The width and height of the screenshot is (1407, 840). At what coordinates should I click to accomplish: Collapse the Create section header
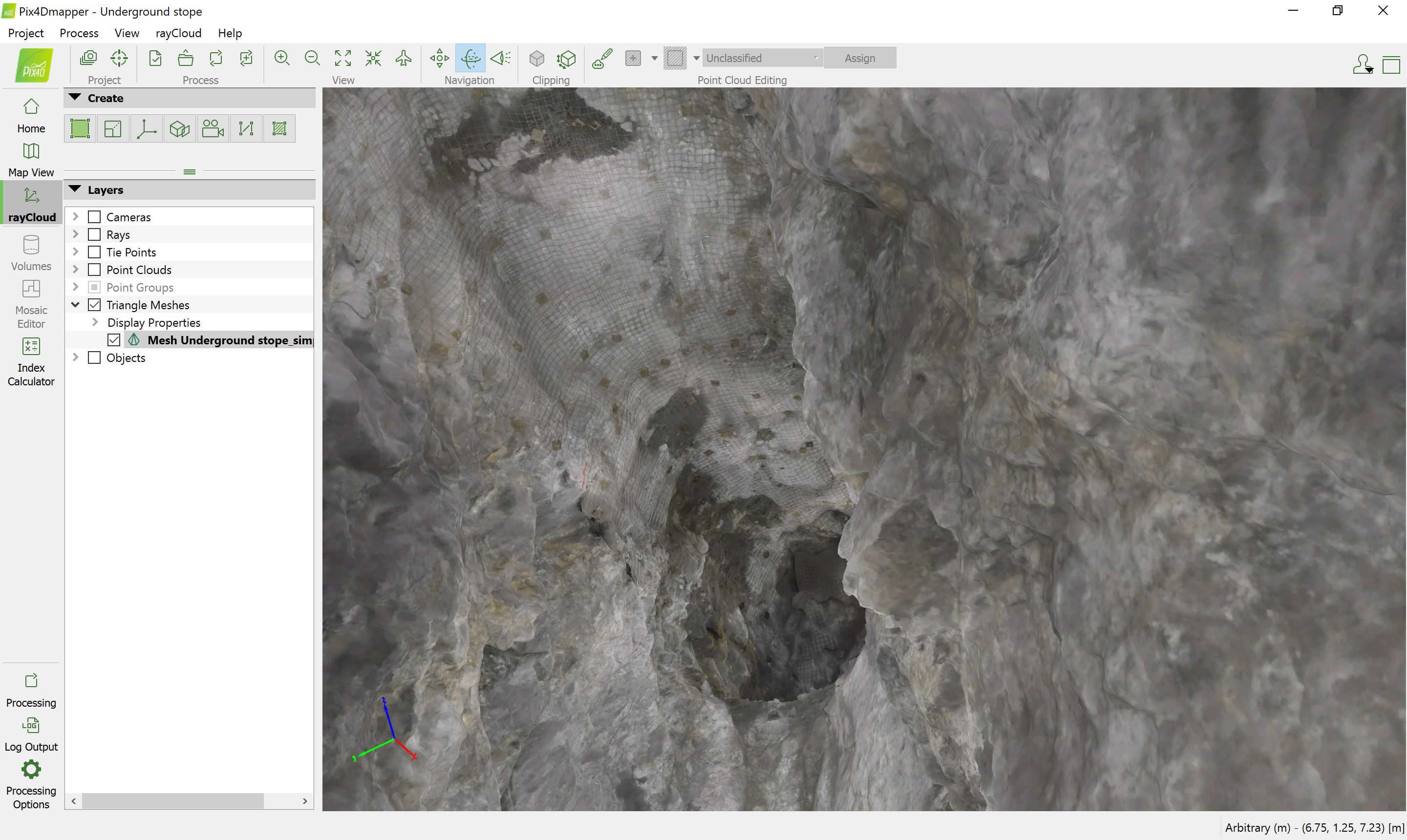click(75, 97)
